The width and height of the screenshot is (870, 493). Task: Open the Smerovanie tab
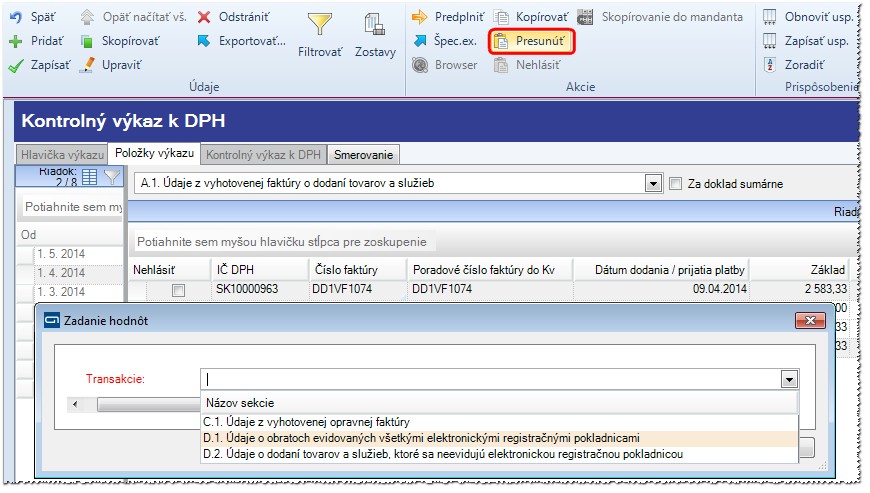[363, 155]
